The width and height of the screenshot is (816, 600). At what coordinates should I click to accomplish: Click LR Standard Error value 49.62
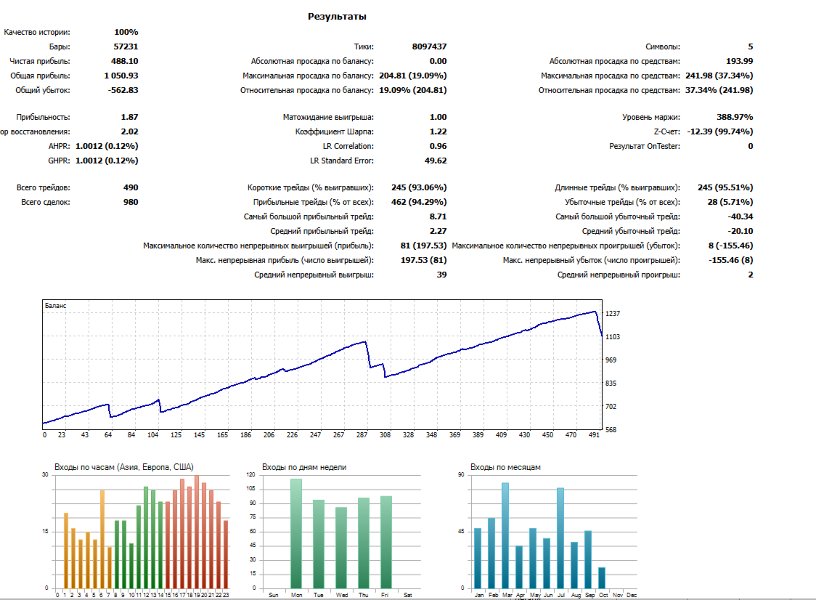pos(436,161)
